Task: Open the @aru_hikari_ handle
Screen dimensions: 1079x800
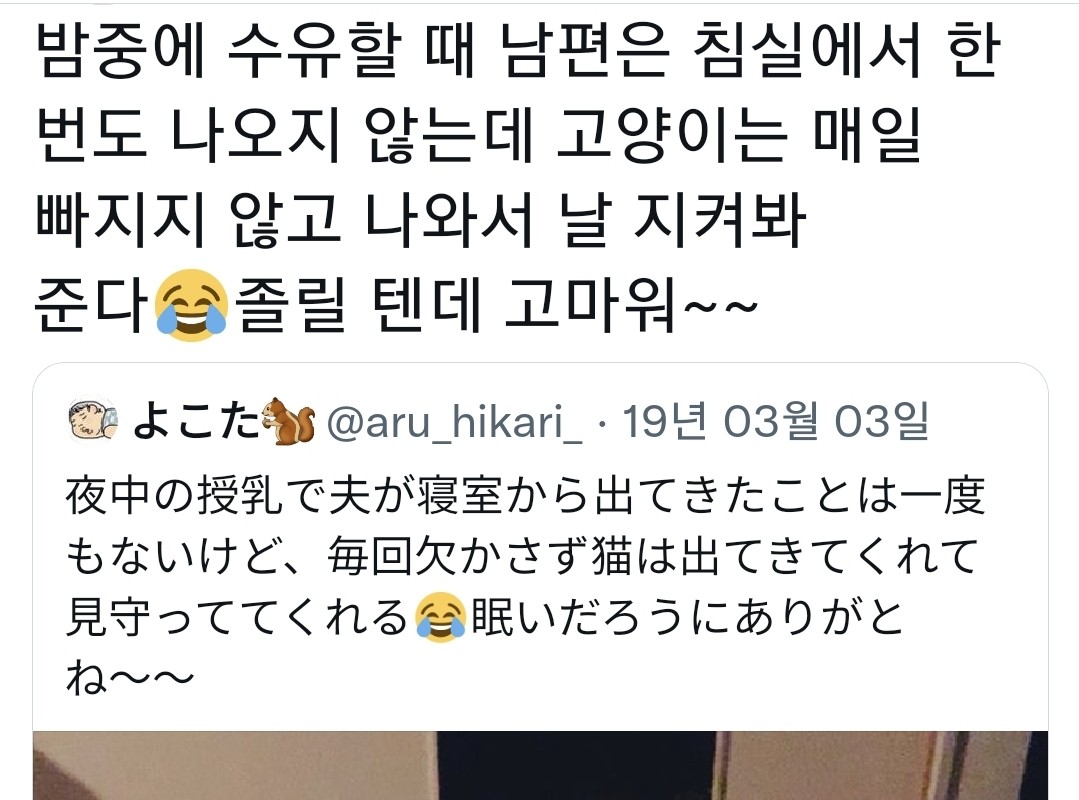Action: point(454,422)
